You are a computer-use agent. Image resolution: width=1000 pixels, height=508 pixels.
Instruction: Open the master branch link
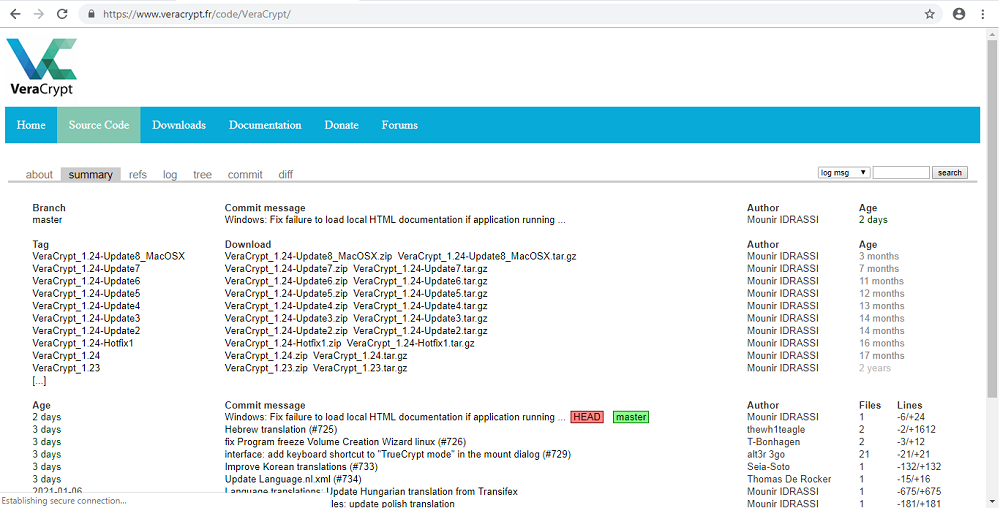47,220
